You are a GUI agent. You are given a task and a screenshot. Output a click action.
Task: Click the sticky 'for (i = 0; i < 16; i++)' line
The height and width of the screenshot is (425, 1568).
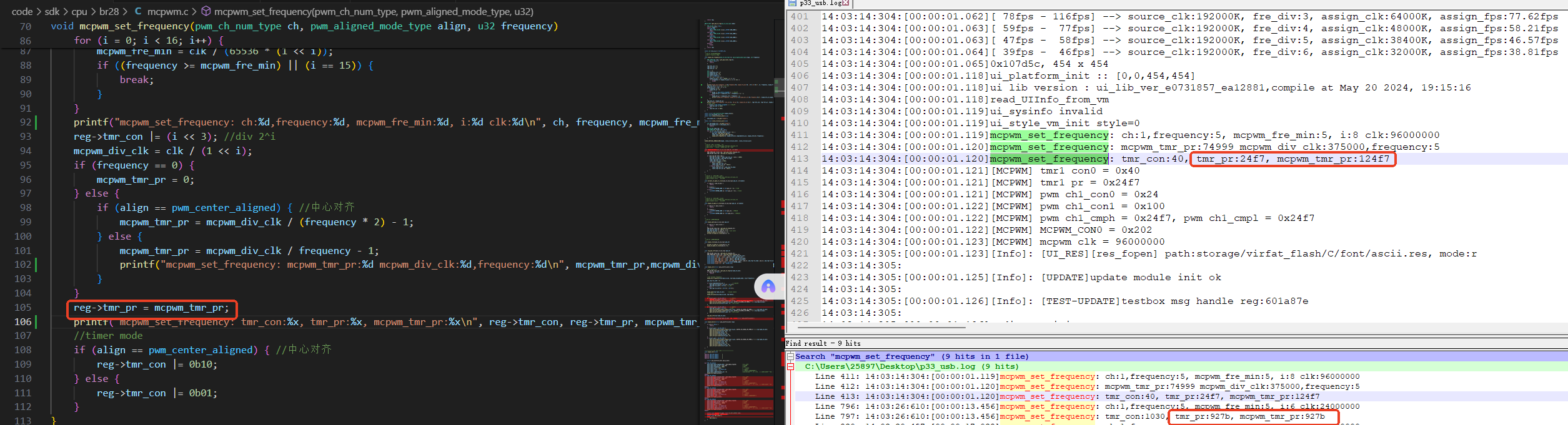click(x=149, y=41)
